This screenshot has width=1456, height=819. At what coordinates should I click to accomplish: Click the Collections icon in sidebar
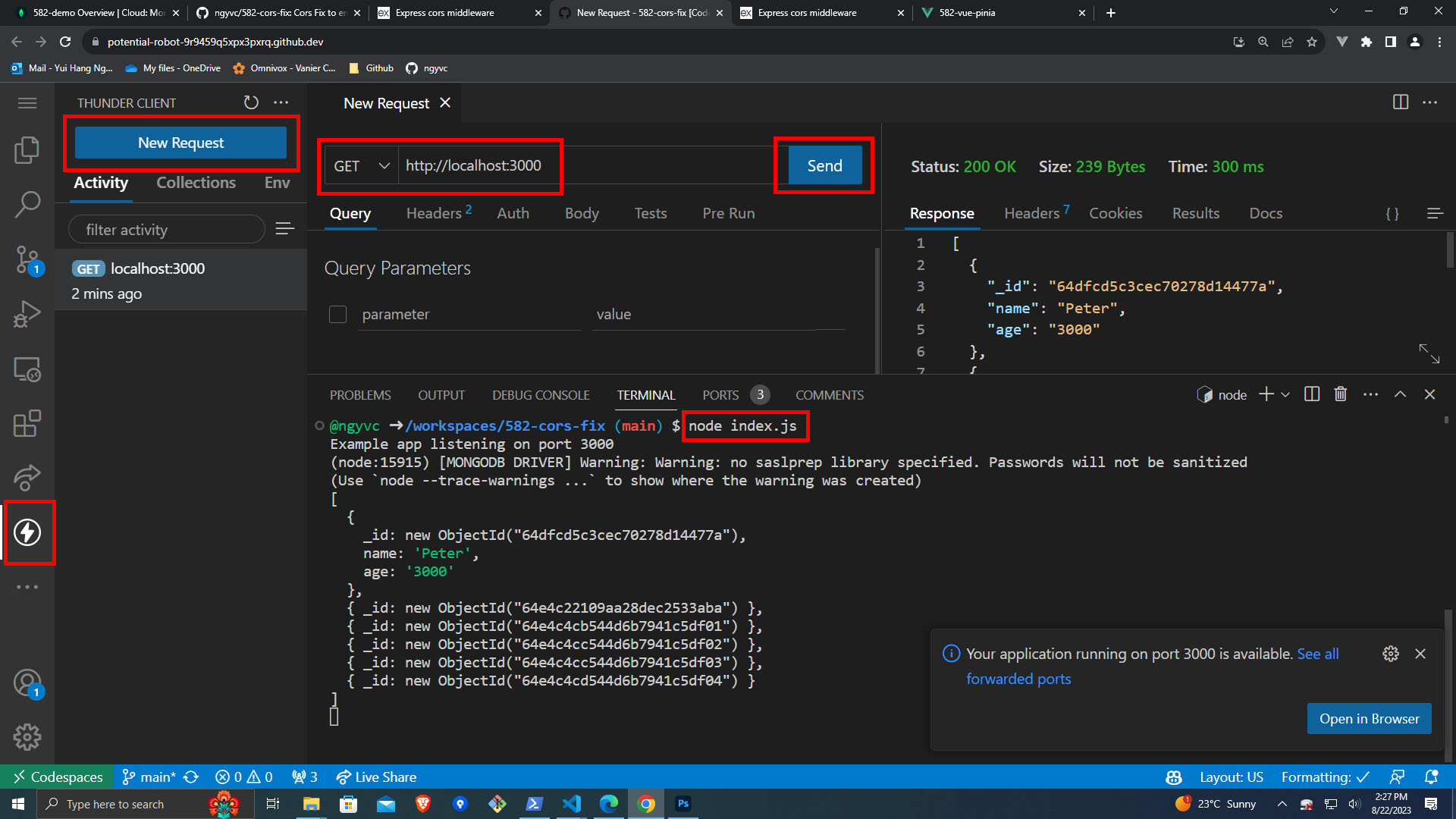pos(195,182)
